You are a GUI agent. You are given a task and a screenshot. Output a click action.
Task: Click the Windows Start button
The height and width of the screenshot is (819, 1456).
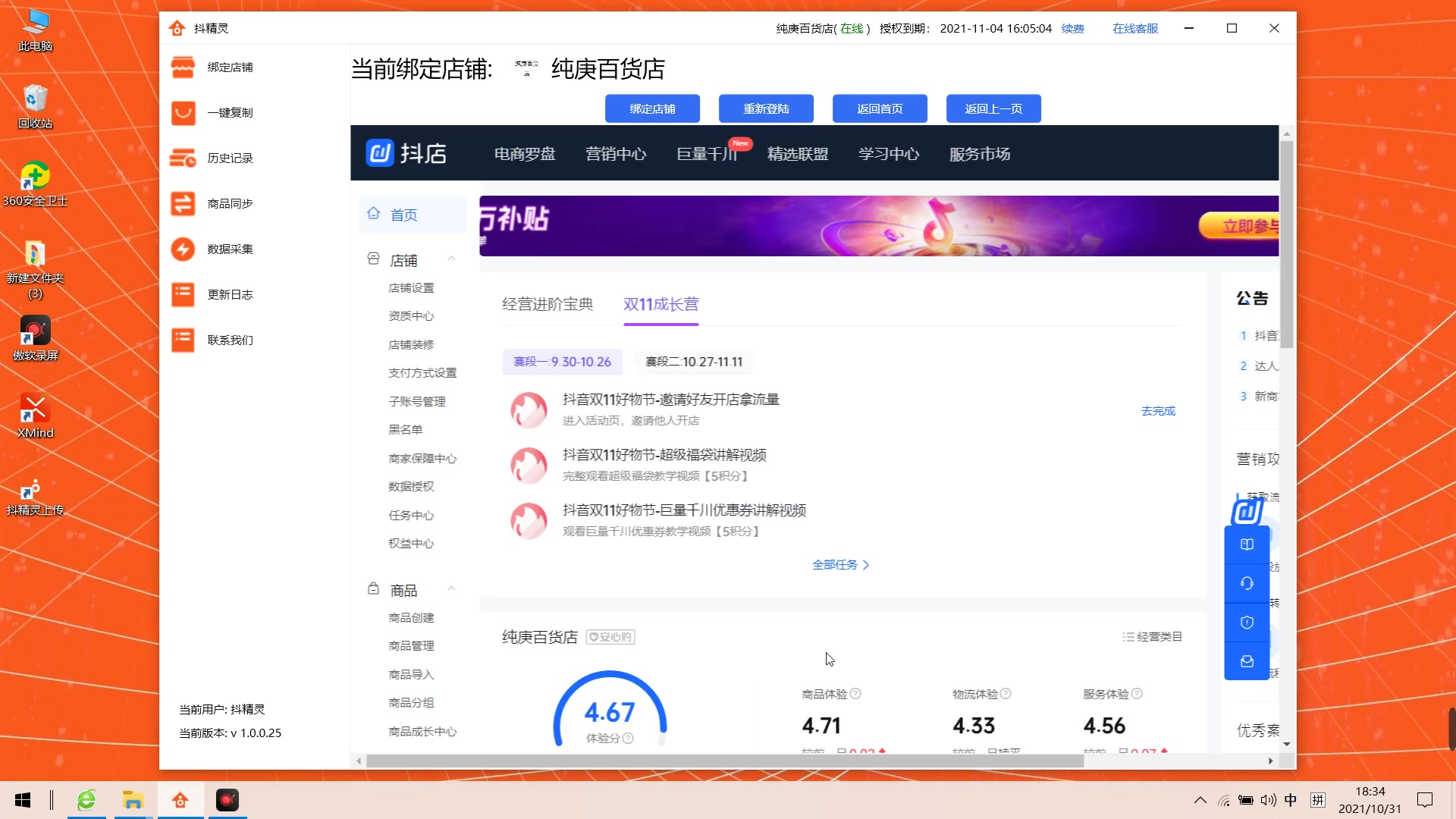pyautogui.click(x=23, y=800)
